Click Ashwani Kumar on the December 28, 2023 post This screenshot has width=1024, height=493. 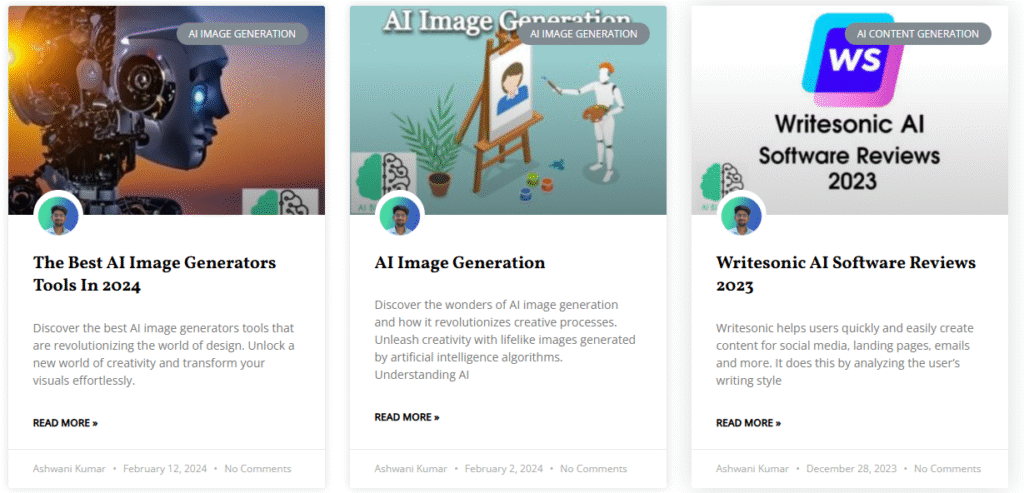pyautogui.click(x=751, y=469)
